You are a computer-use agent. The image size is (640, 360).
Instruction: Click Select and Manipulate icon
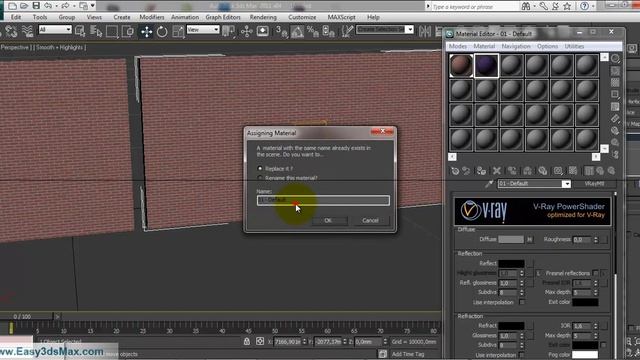pyautogui.click(x=247, y=31)
